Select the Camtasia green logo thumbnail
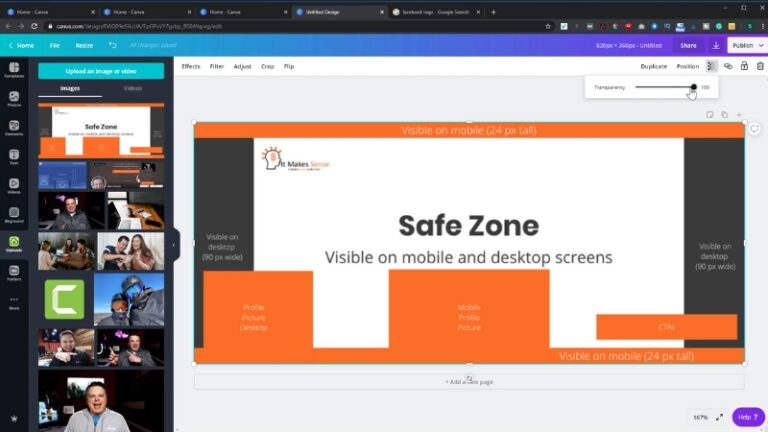Viewport: 768px width, 432px height. [64, 299]
